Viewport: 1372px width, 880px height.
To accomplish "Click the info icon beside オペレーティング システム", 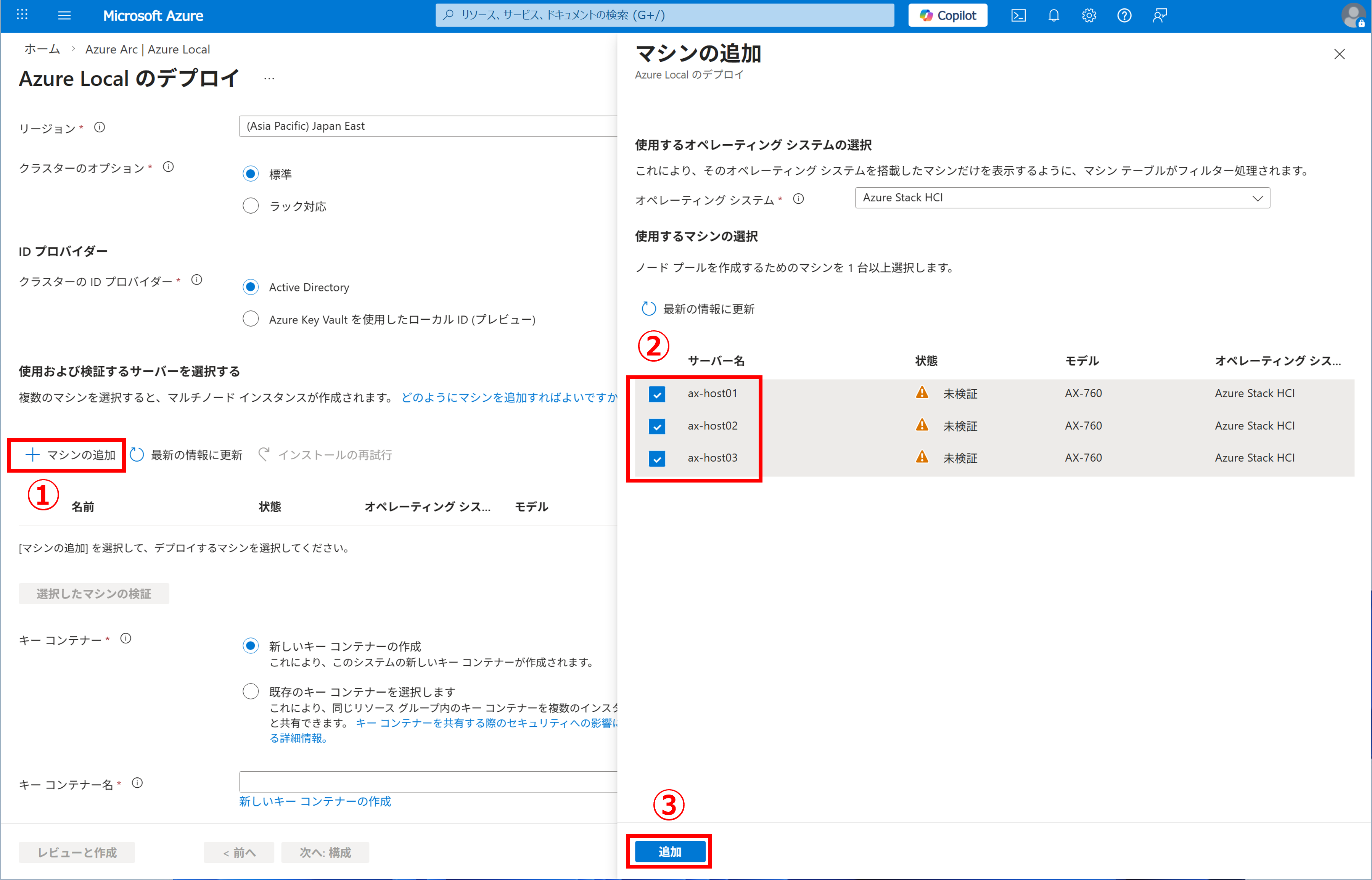I will pos(798,199).
